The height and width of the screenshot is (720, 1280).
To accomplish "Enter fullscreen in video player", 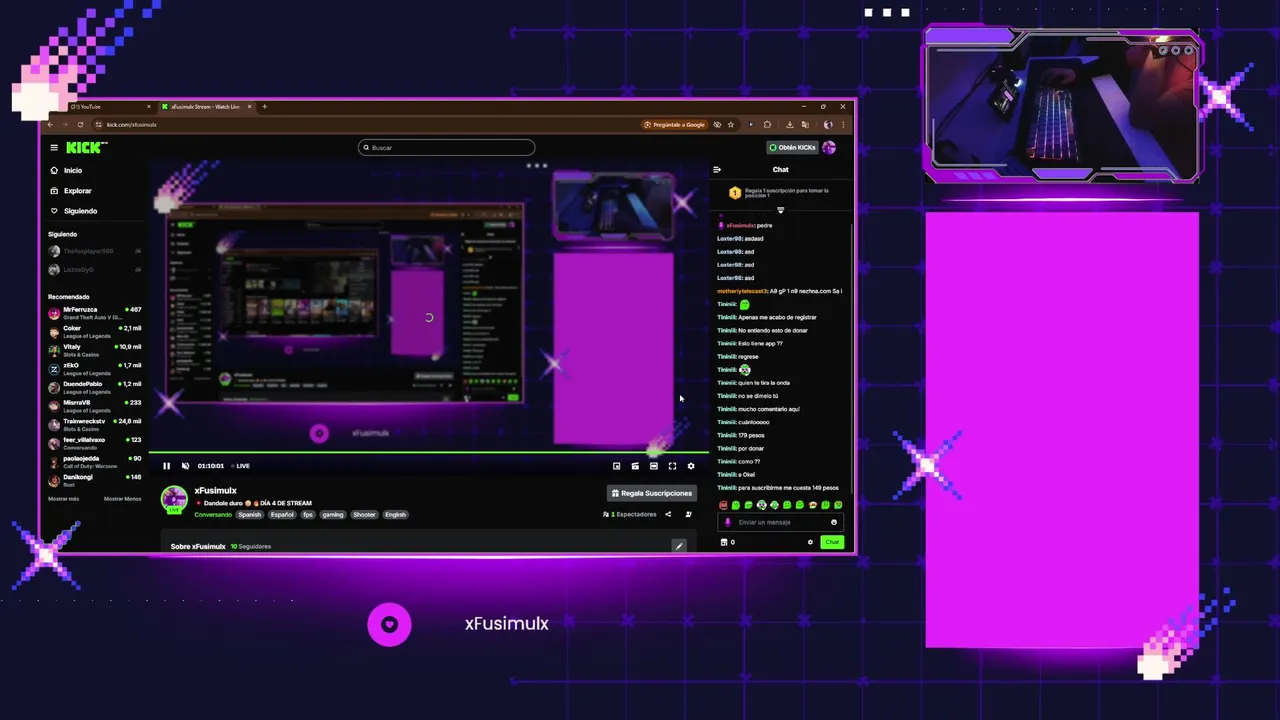I will pos(672,466).
